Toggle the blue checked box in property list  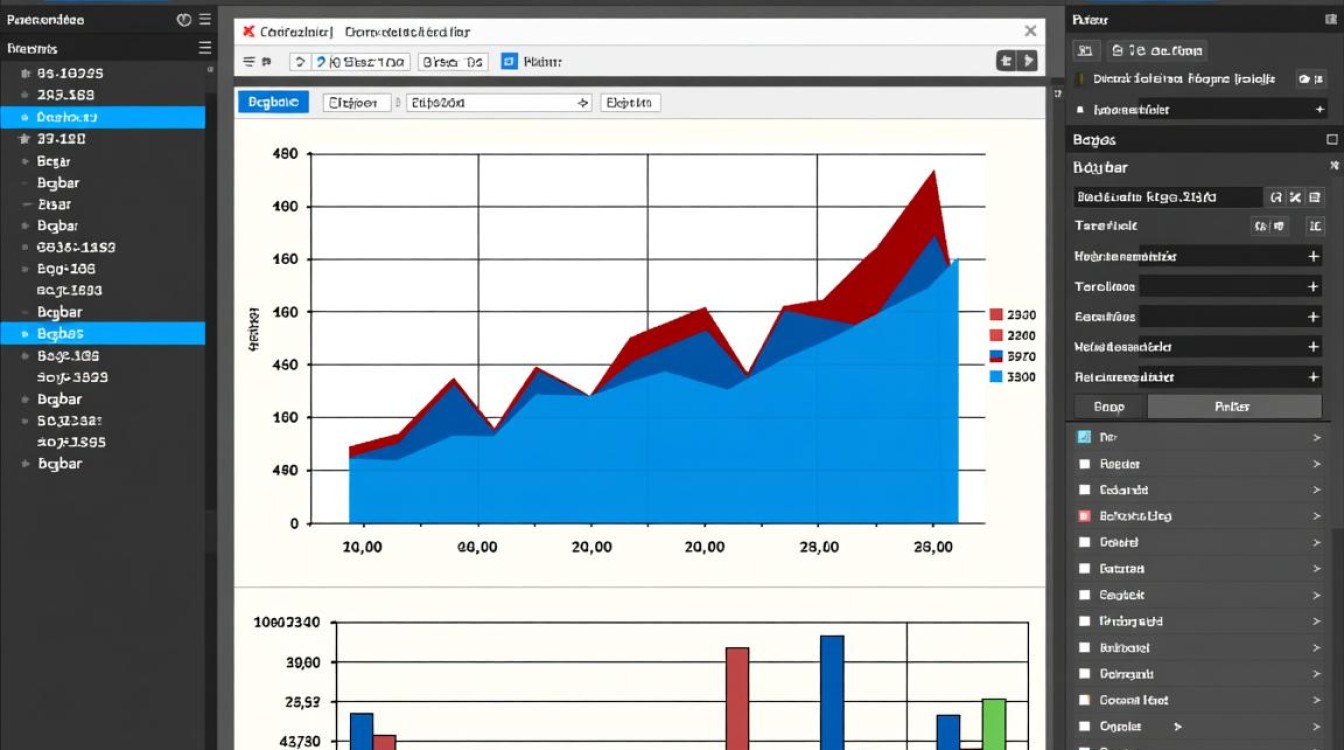click(x=1084, y=437)
